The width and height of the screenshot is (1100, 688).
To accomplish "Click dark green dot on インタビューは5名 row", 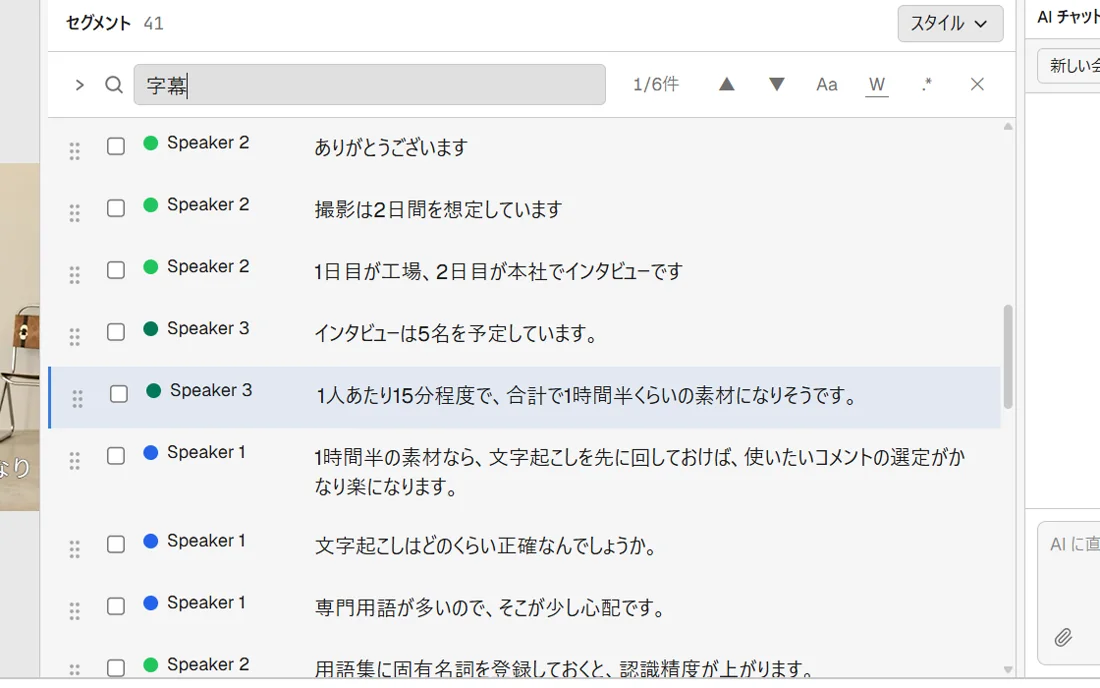I will [150, 328].
